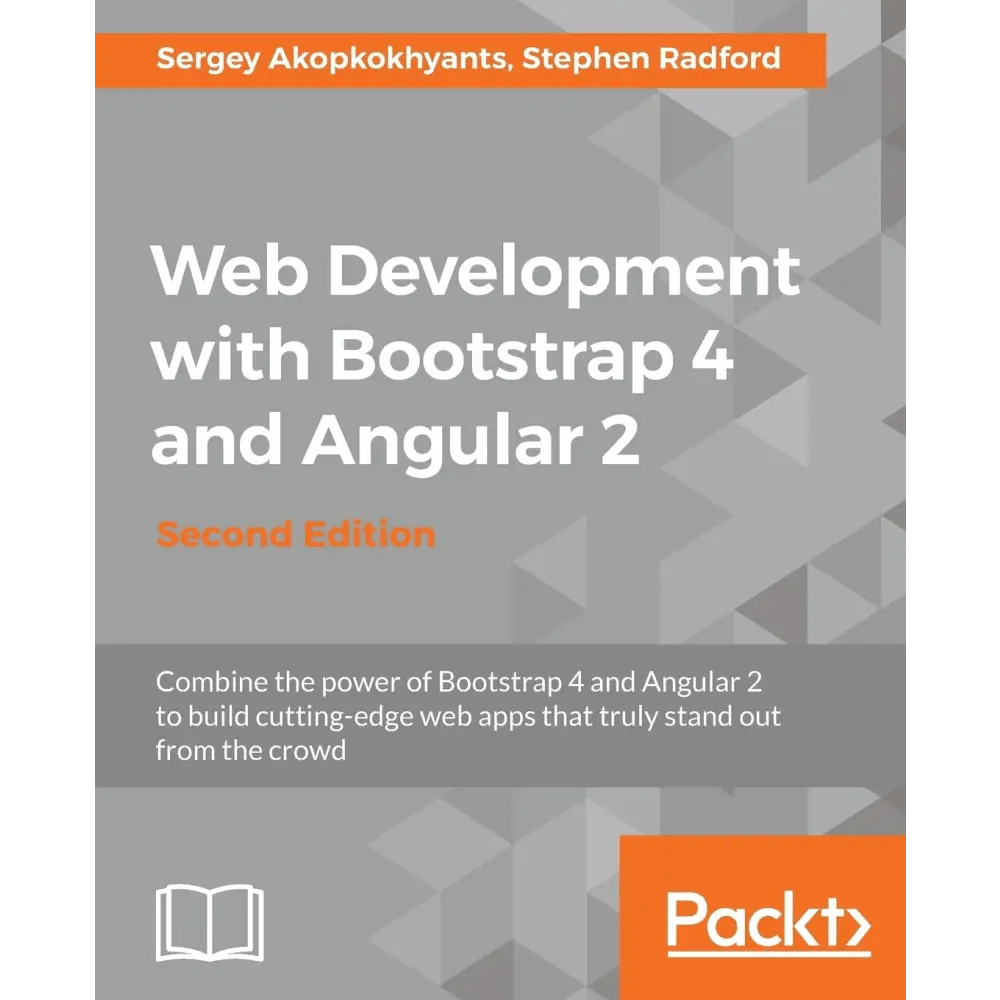Viewport: 1000px width, 1000px height.
Task: Click "to build cutting-edge web apps" line
Action: tap(468, 716)
